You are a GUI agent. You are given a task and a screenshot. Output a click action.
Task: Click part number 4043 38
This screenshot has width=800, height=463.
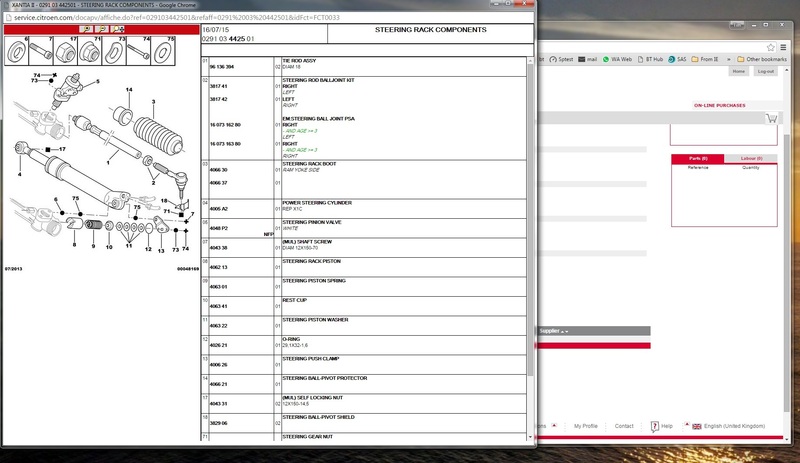pos(218,248)
